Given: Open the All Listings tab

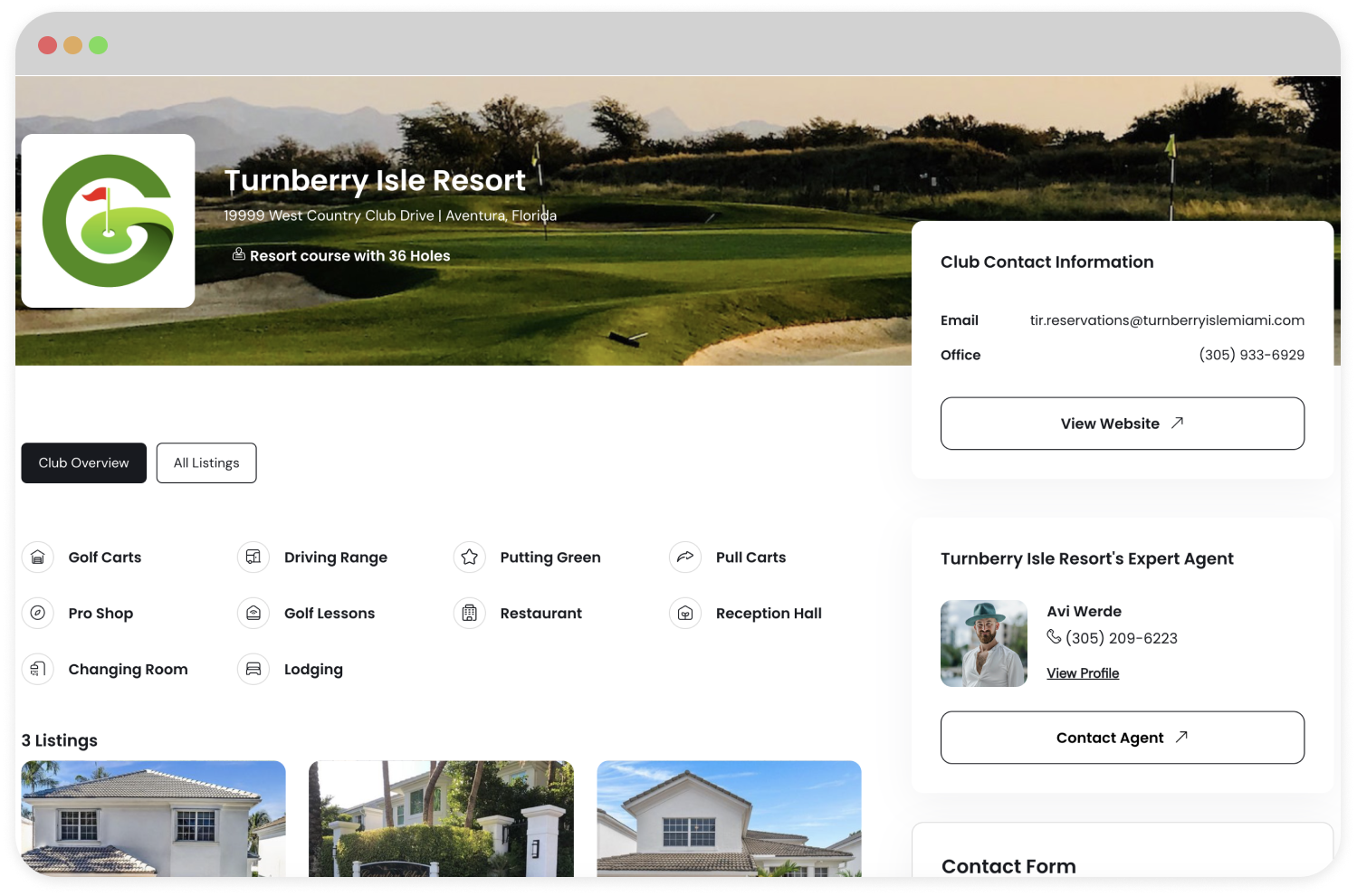Looking at the screenshot, I should (x=206, y=463).
